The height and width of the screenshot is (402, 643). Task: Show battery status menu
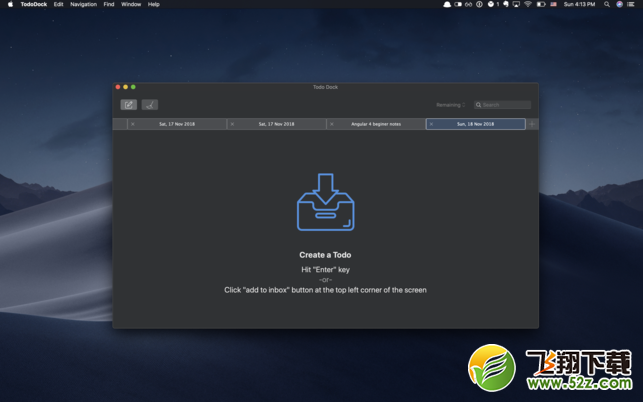click(x=541, y=4)
